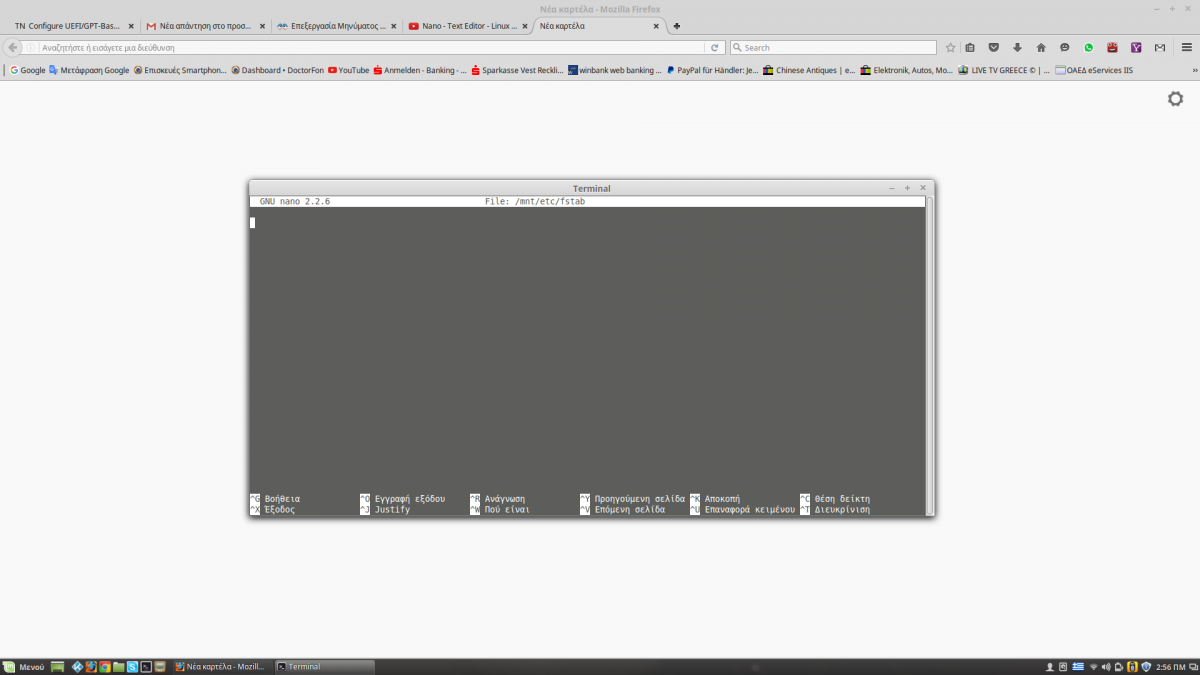This screenshot has width=1200, height=675.
Task: Close the Nano - Text Editor tab
Action: point(524,26)
